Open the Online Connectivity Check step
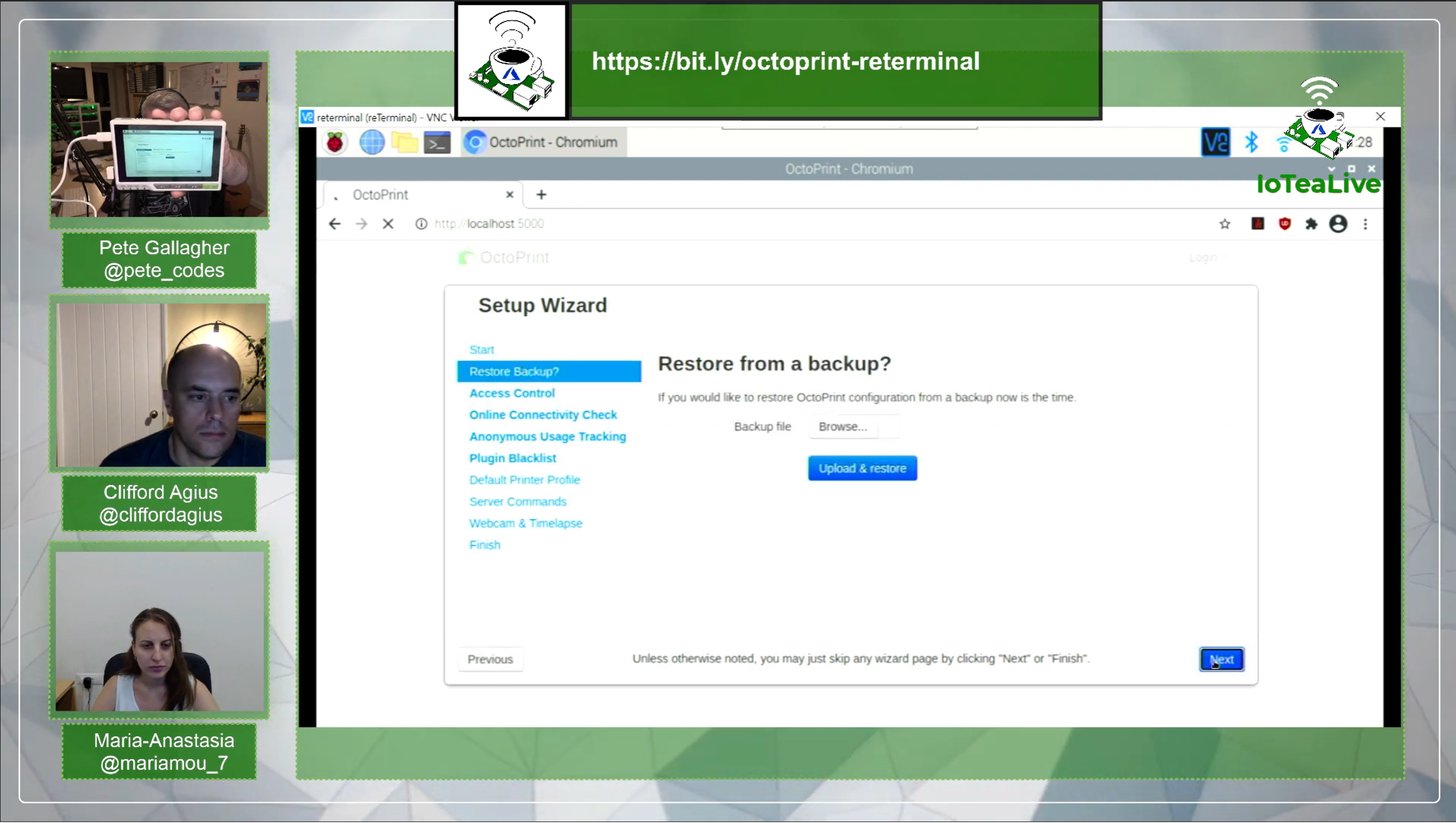Image resolution: width=1456 pixels, height=823 pixels. point(543,415)
